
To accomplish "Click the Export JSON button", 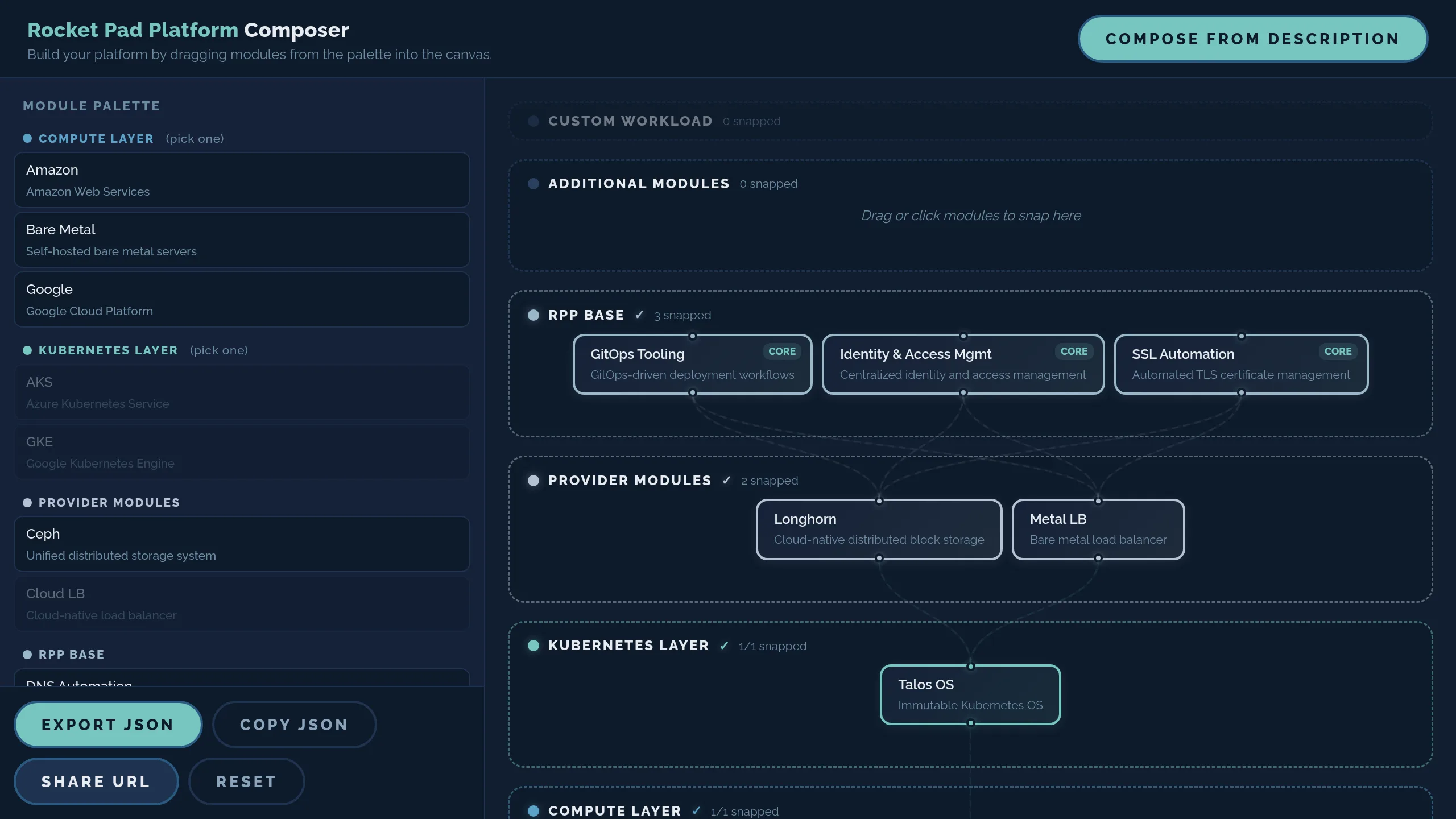I will point(108,725).
